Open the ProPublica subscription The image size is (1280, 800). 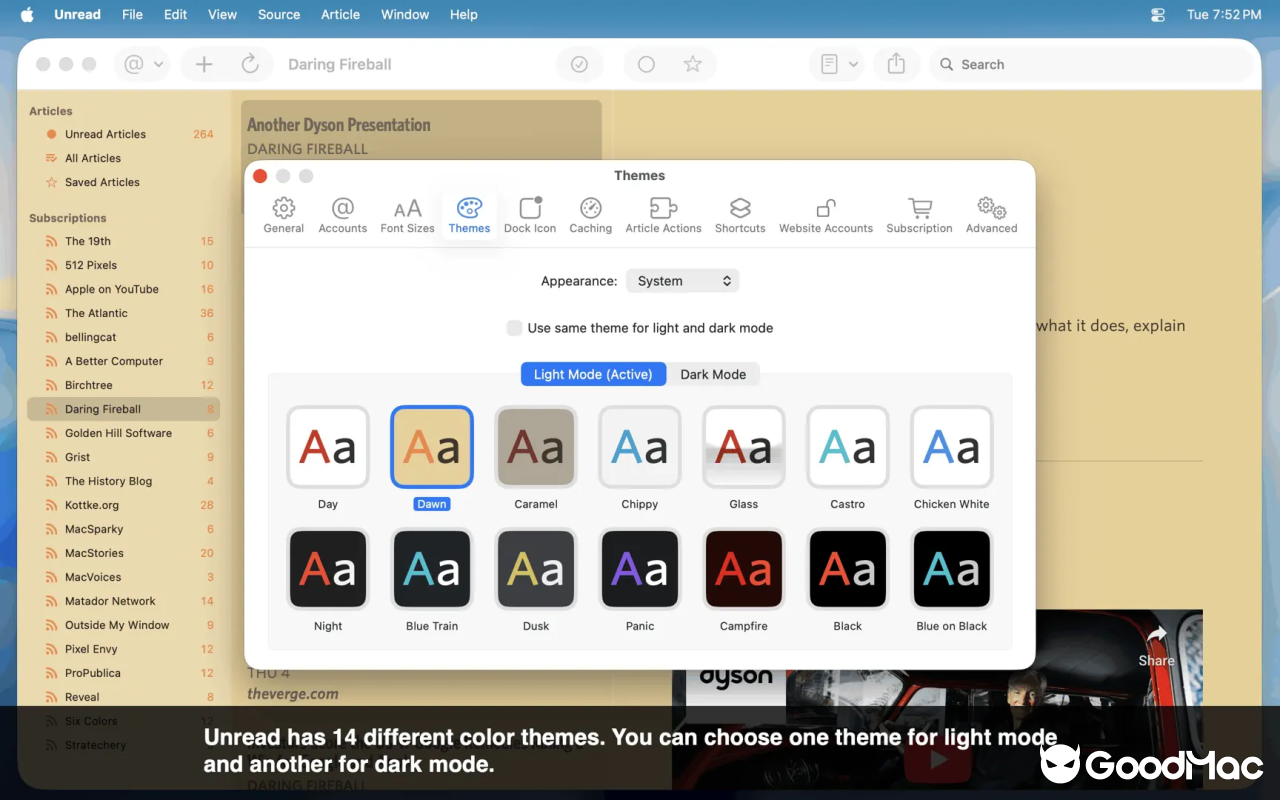[x=123, y=673]
